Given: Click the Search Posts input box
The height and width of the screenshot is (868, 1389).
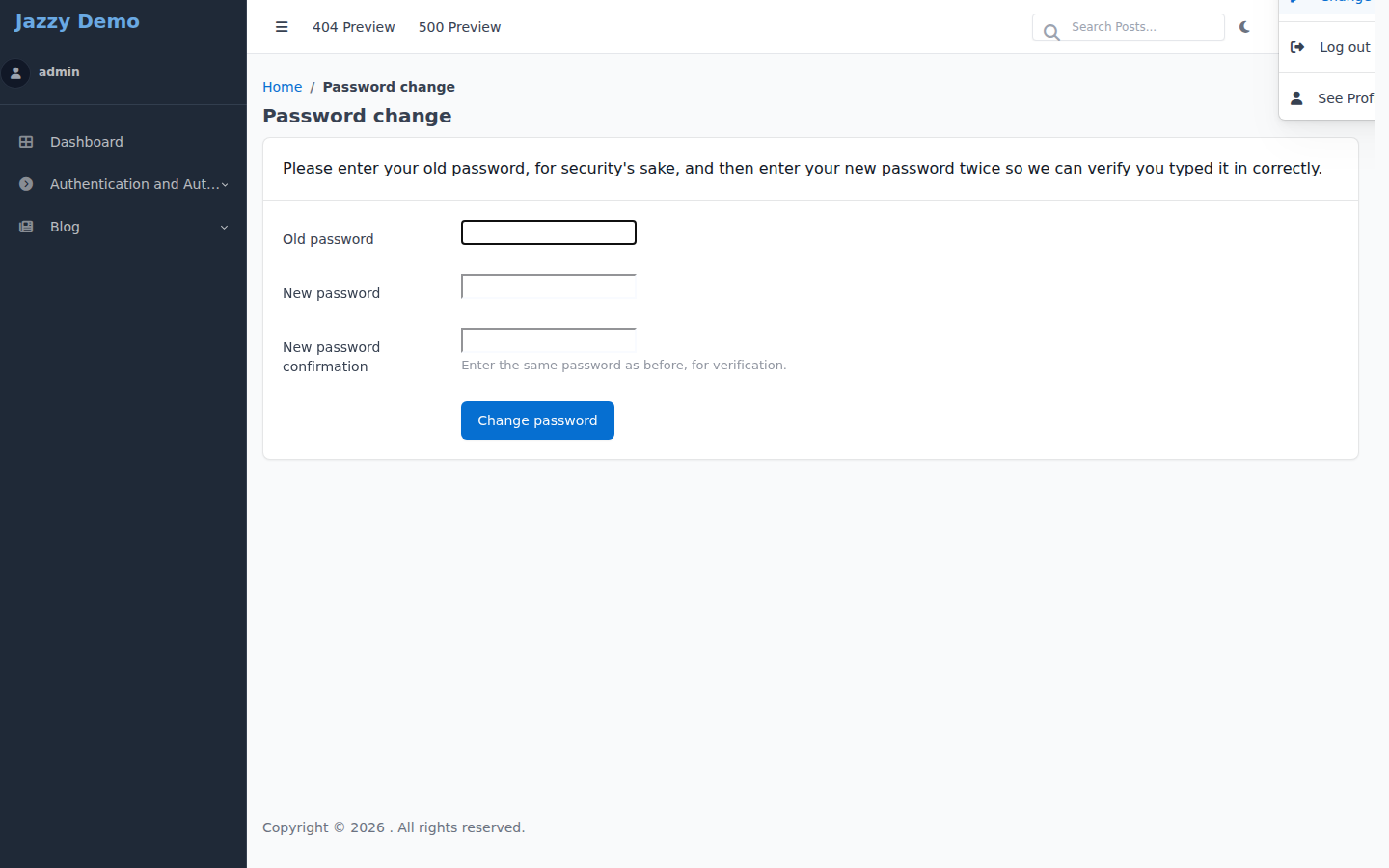Looking at the screenshot, I should (1129, 27).
